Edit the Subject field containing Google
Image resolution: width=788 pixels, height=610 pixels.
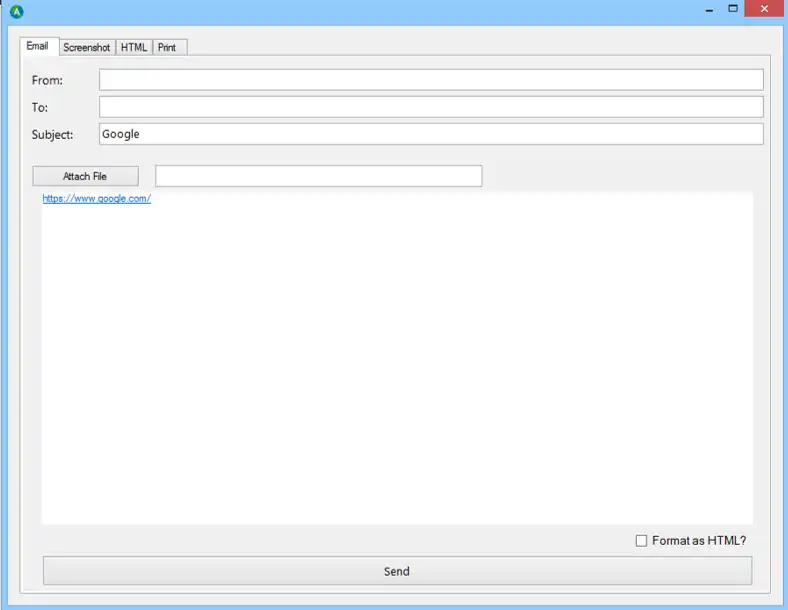431,134
